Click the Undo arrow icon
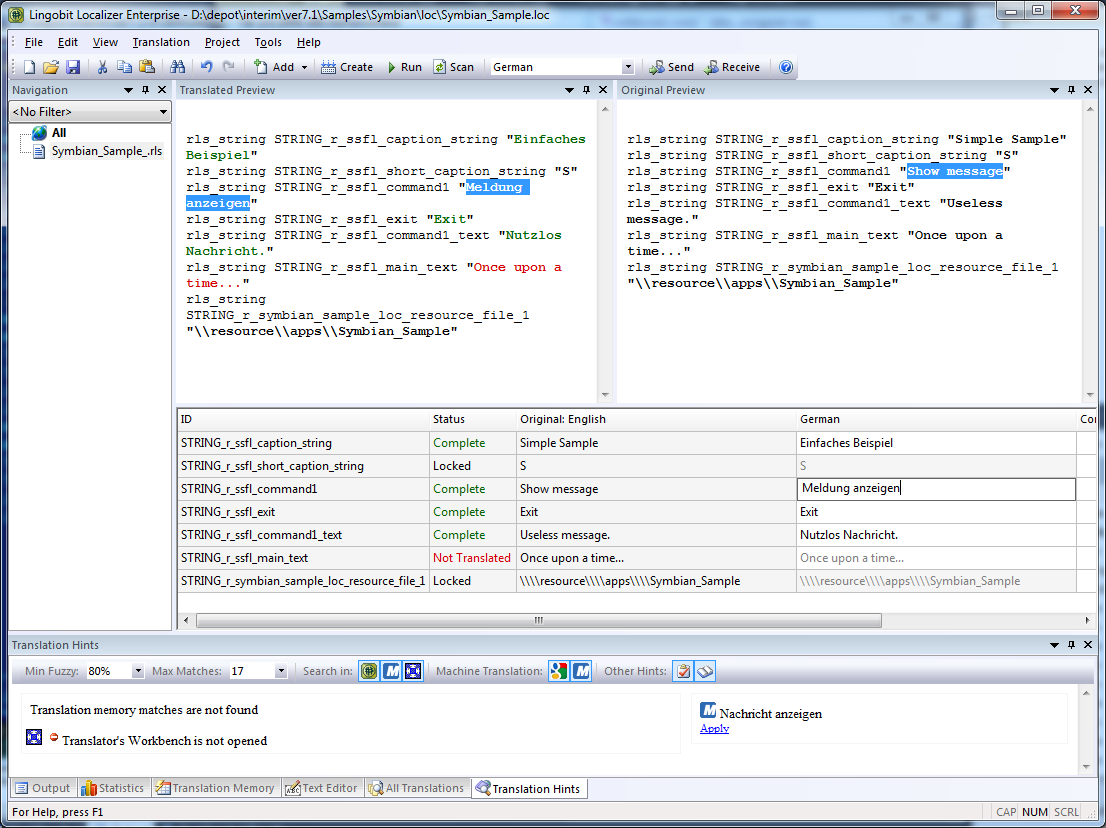This screenshot has width=1106, height=828. coord(207,67)
